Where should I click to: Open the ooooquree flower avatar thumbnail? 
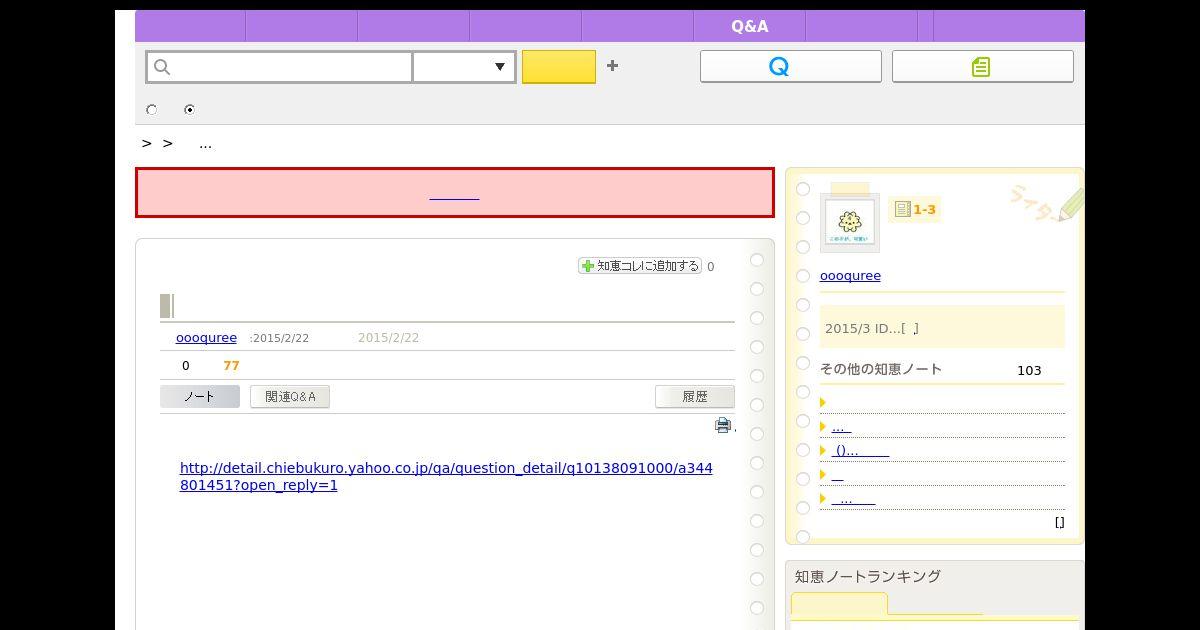850,222
